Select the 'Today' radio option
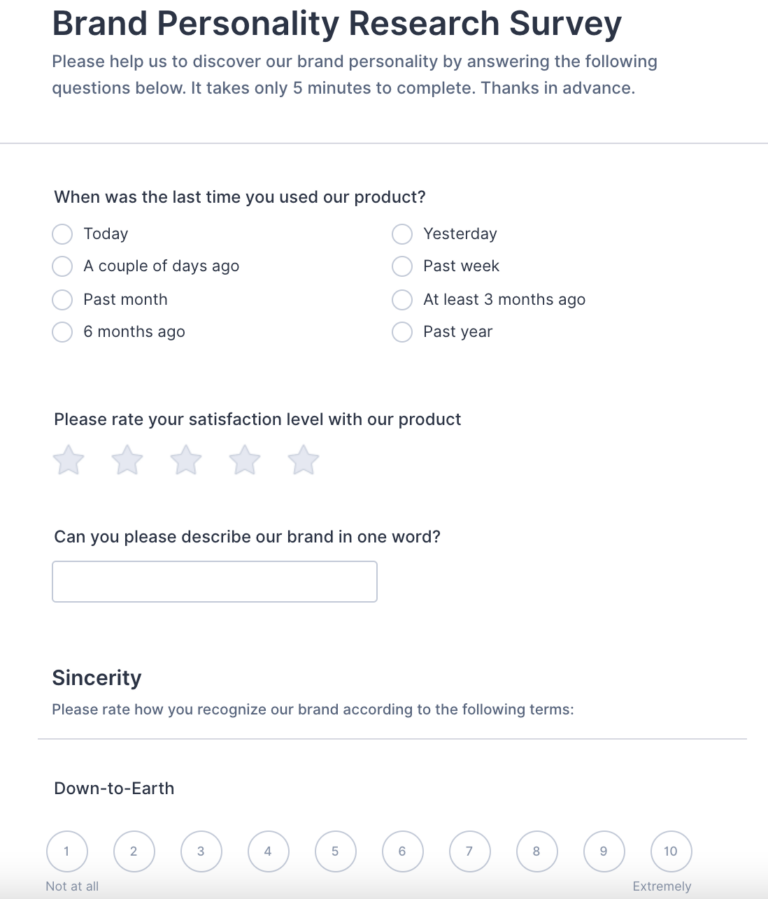768x899 pixels. tap(62, 234)
